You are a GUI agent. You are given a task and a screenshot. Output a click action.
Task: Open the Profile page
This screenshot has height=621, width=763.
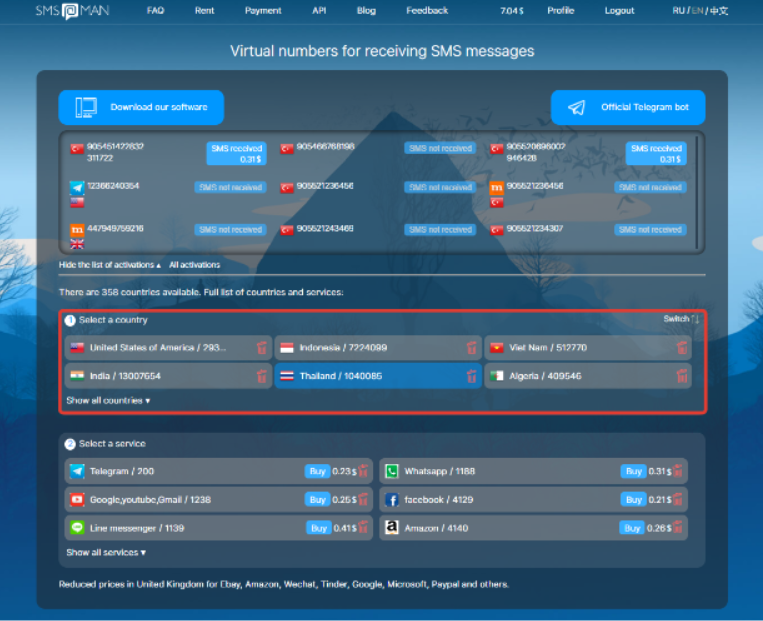[561, 11]
